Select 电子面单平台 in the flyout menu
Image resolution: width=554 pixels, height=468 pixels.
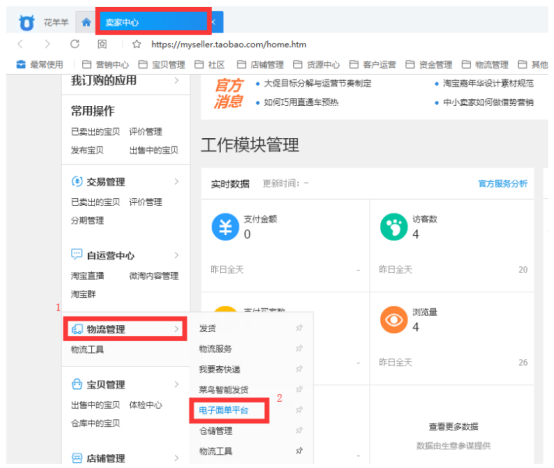pyautogui.click(x=224, y=410)
